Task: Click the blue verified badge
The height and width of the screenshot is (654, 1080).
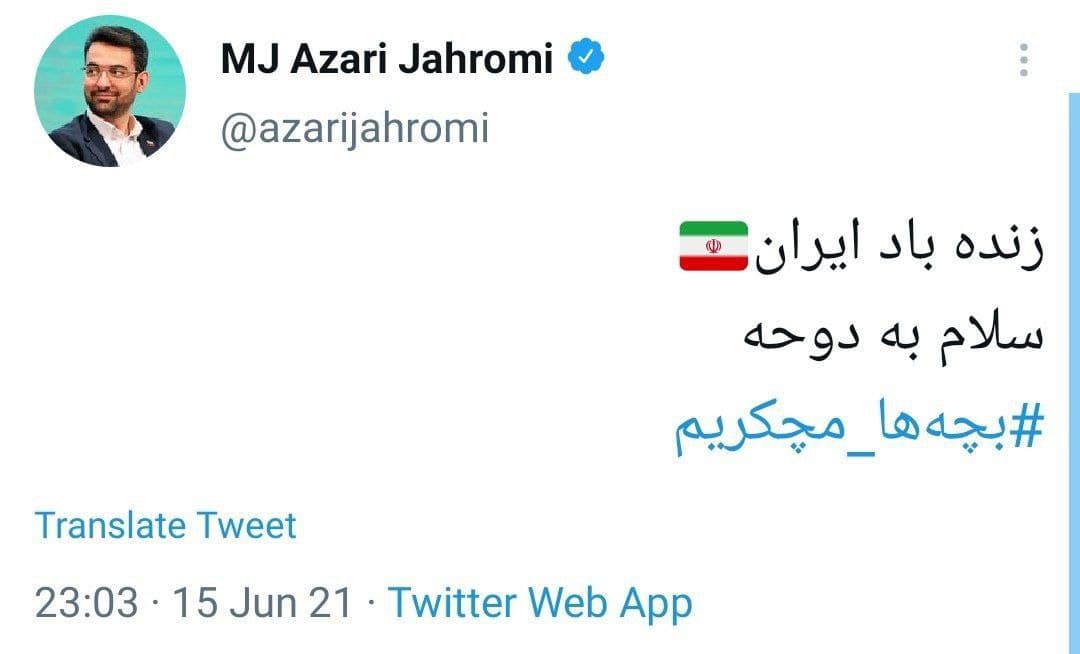Action: coord(585,60)
